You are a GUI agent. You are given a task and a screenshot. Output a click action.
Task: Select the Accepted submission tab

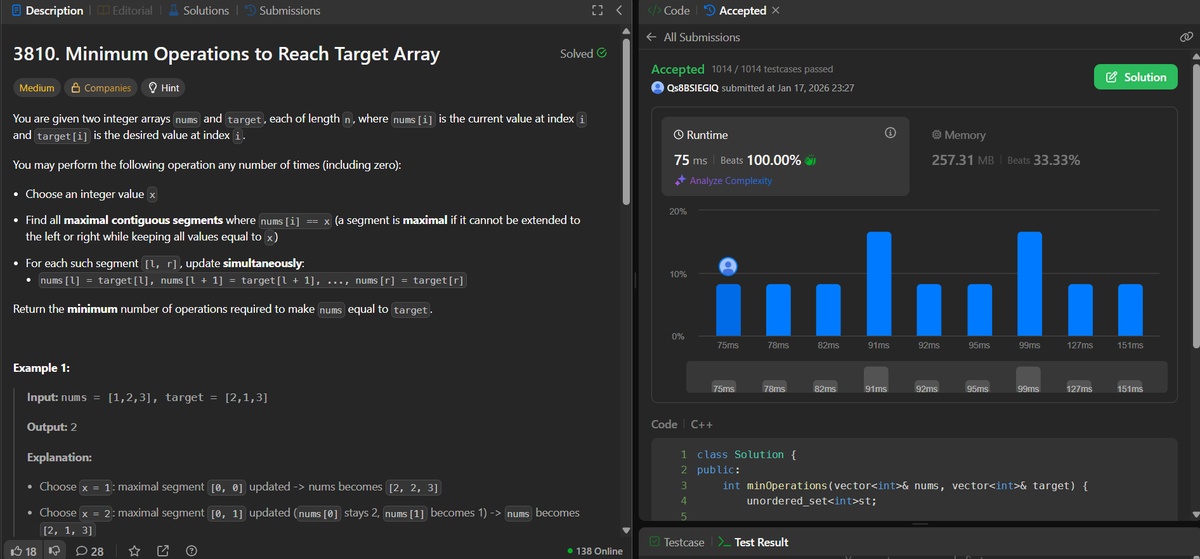pos(735,10)
